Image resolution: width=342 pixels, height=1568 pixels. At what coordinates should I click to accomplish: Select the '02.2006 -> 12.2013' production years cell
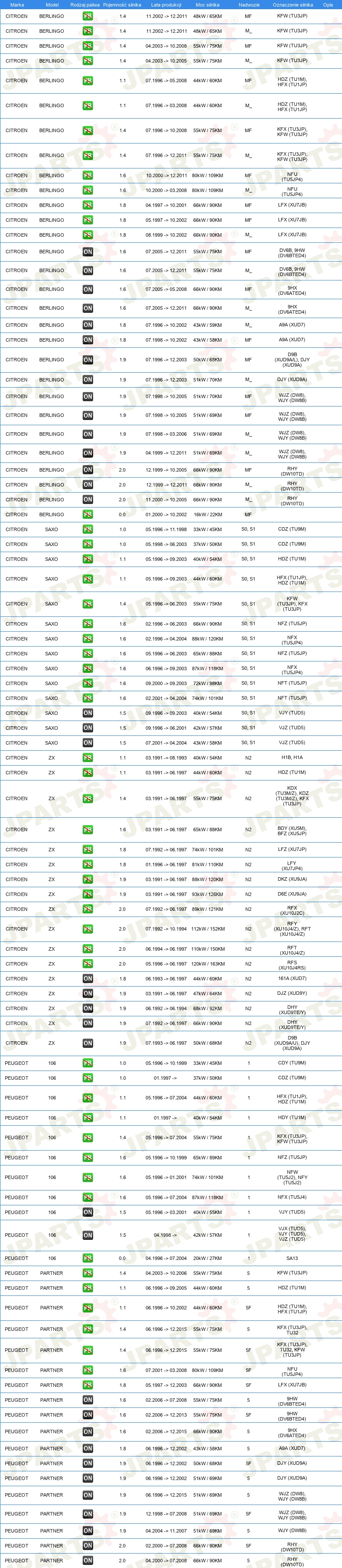tap(166, 1414)
